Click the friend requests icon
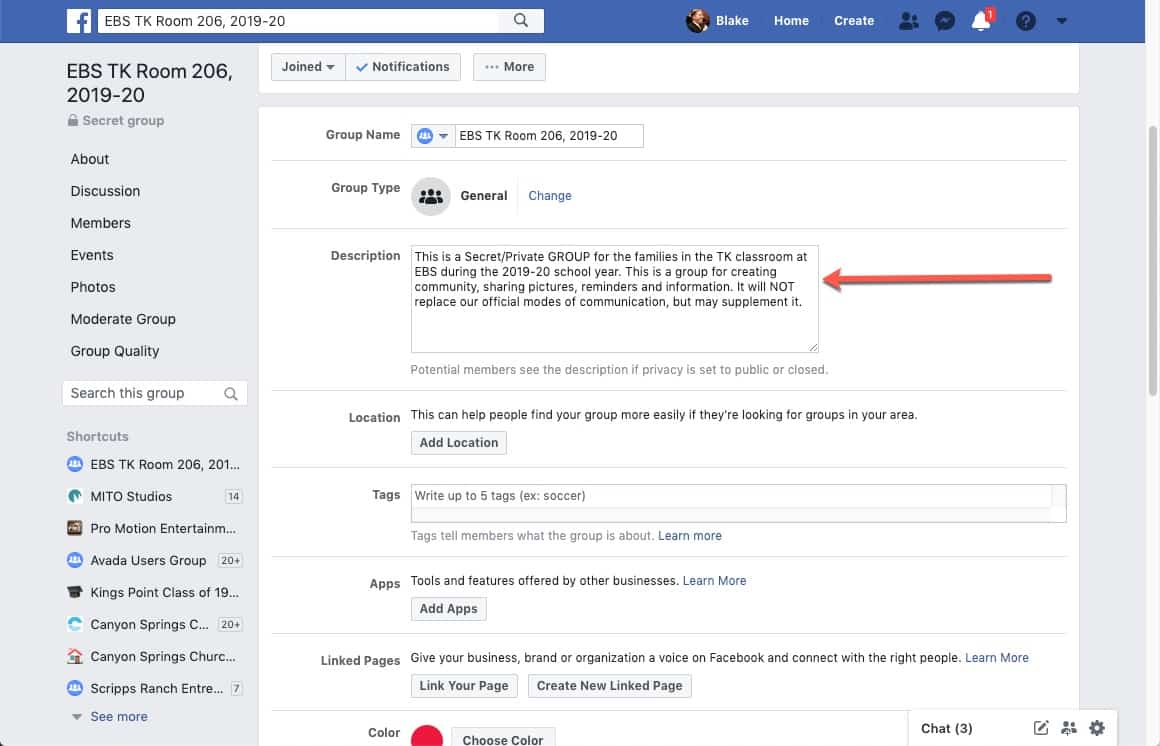Screen dimensions: 1160x746 click(909, 20)
